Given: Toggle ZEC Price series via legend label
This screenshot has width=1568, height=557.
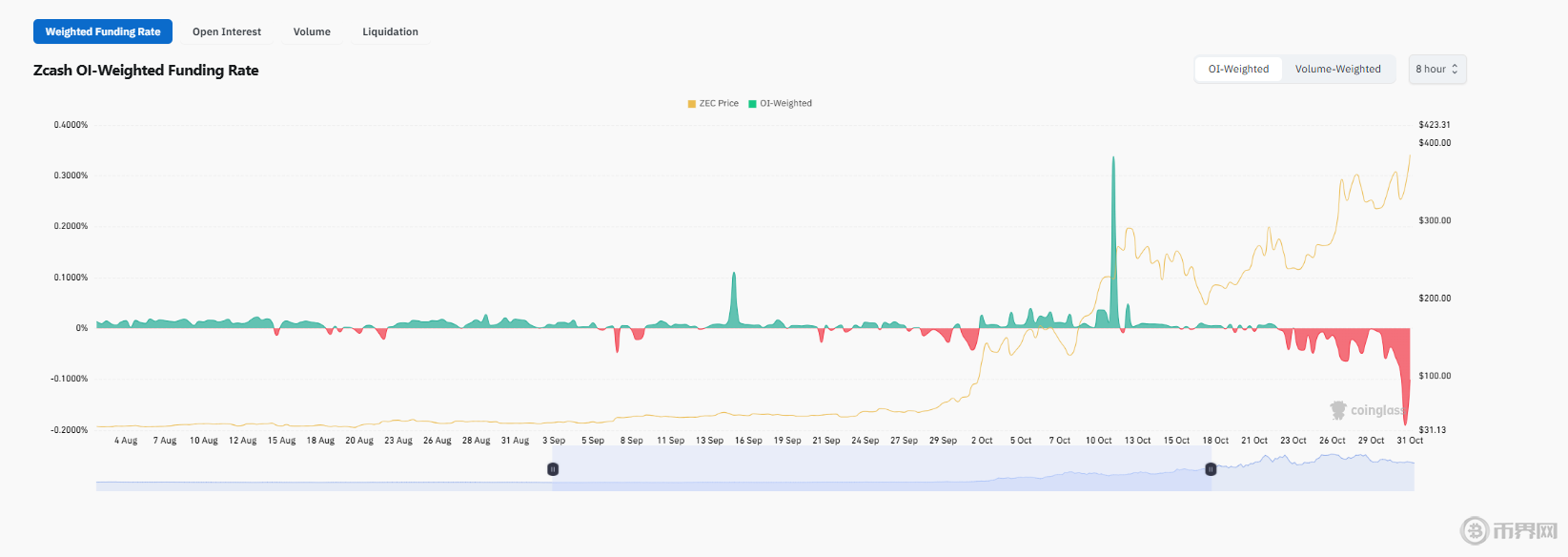Looking at the screenshot, I should click(719, 104).
